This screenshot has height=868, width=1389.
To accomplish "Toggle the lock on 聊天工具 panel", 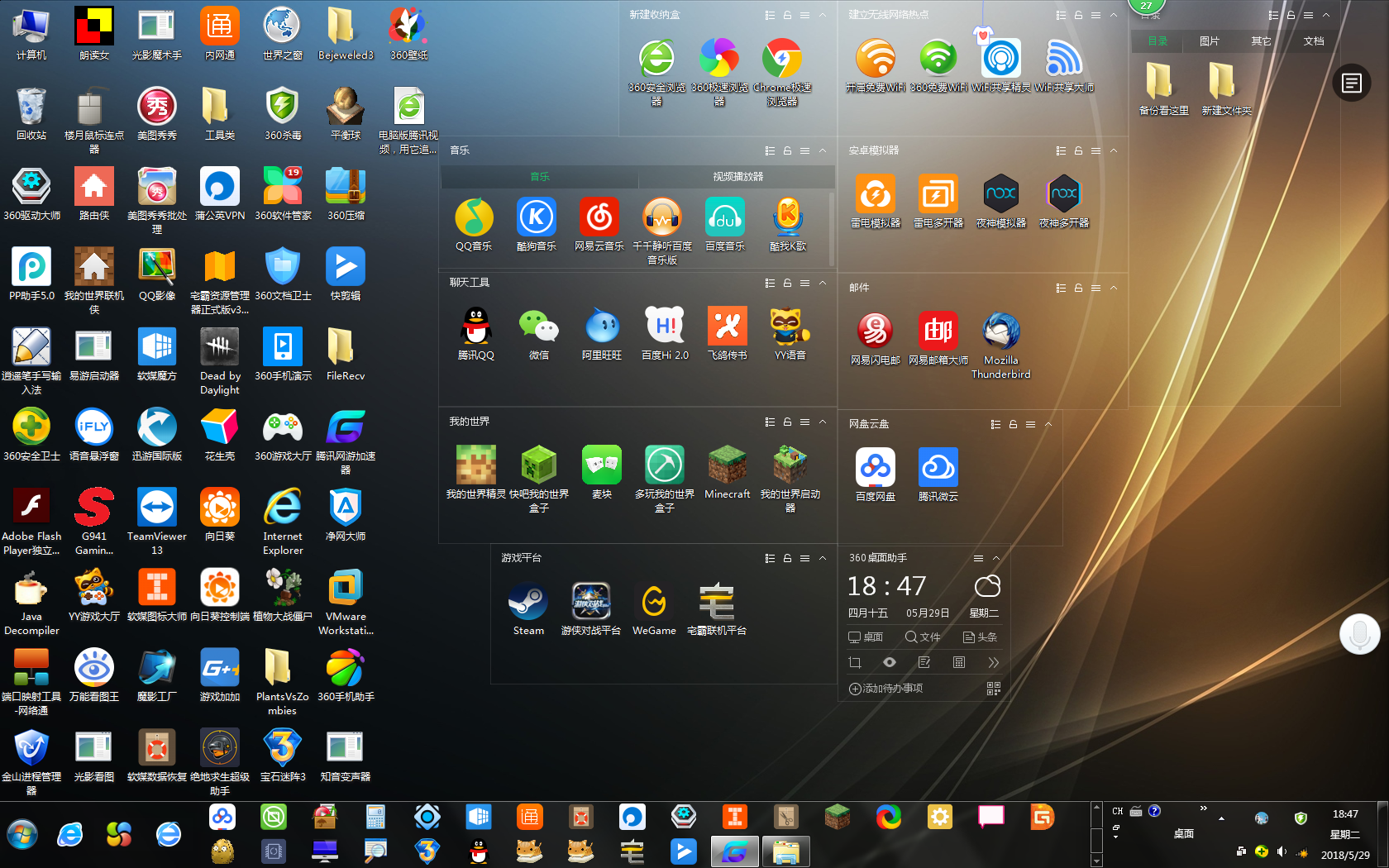I will [x=787, y=283].
